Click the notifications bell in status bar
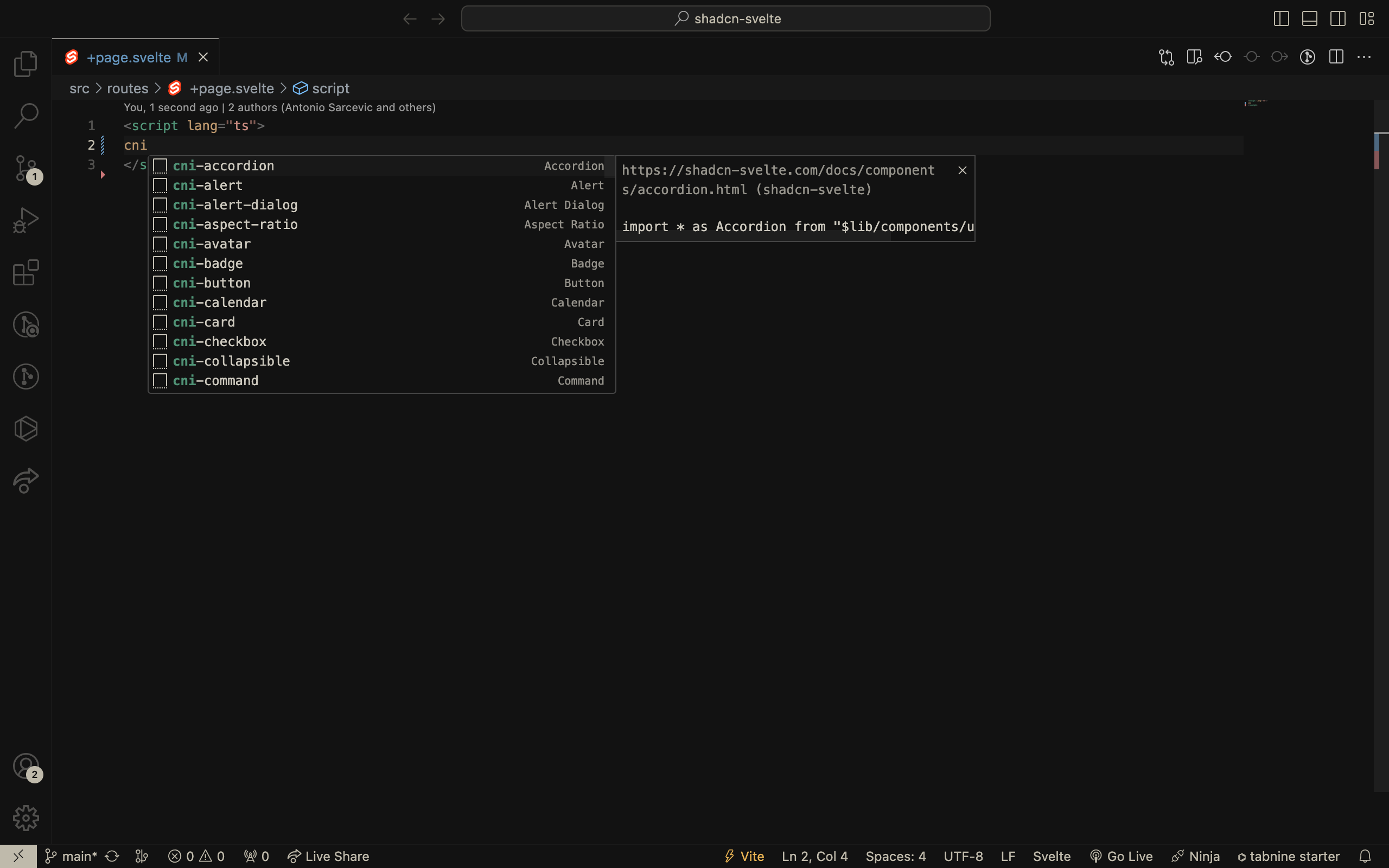The height and width of the screenshot is (868, 1389). [1366, 856]
